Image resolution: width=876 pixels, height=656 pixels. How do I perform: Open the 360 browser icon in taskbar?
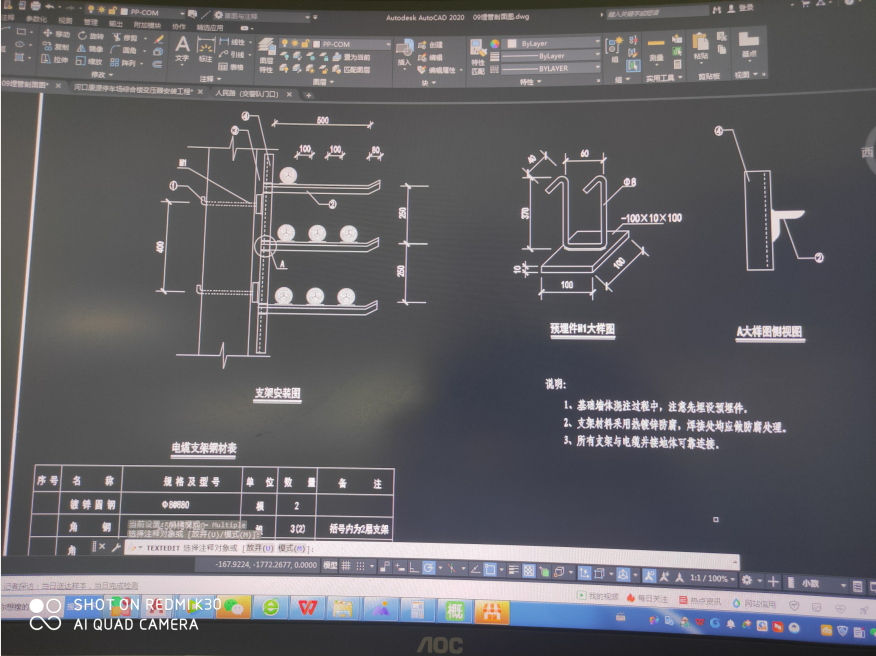pyautogui.click(x=270, y=607)
